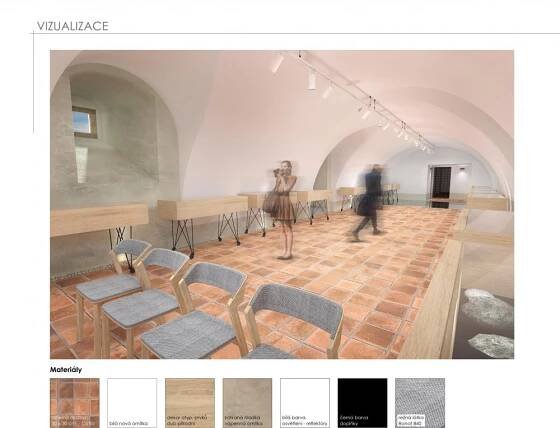Click the Materiály section label
Viewport: 560px width, 428px height.
[66, 370]
